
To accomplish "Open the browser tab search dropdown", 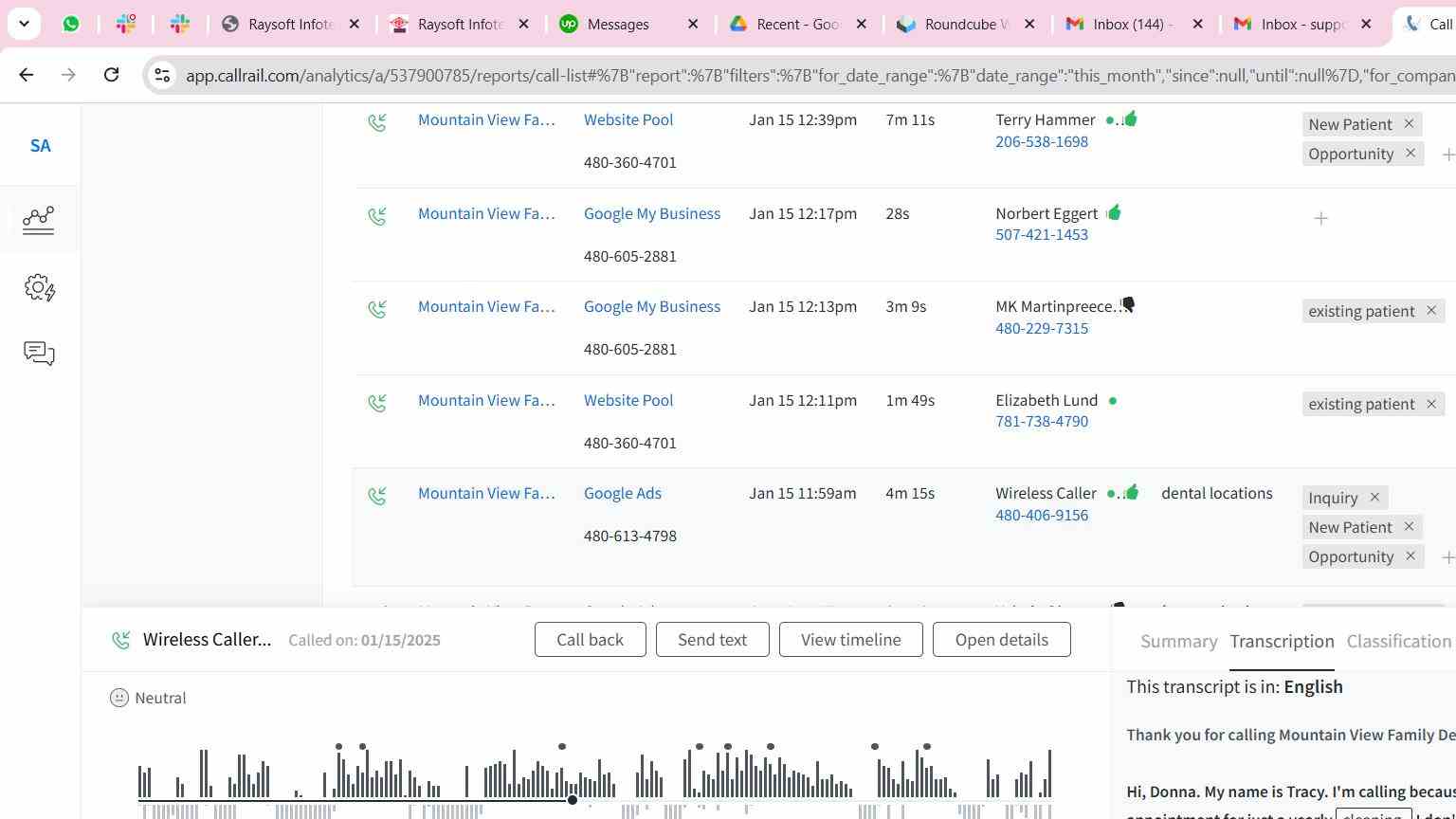I will click(x=24, y=24).
